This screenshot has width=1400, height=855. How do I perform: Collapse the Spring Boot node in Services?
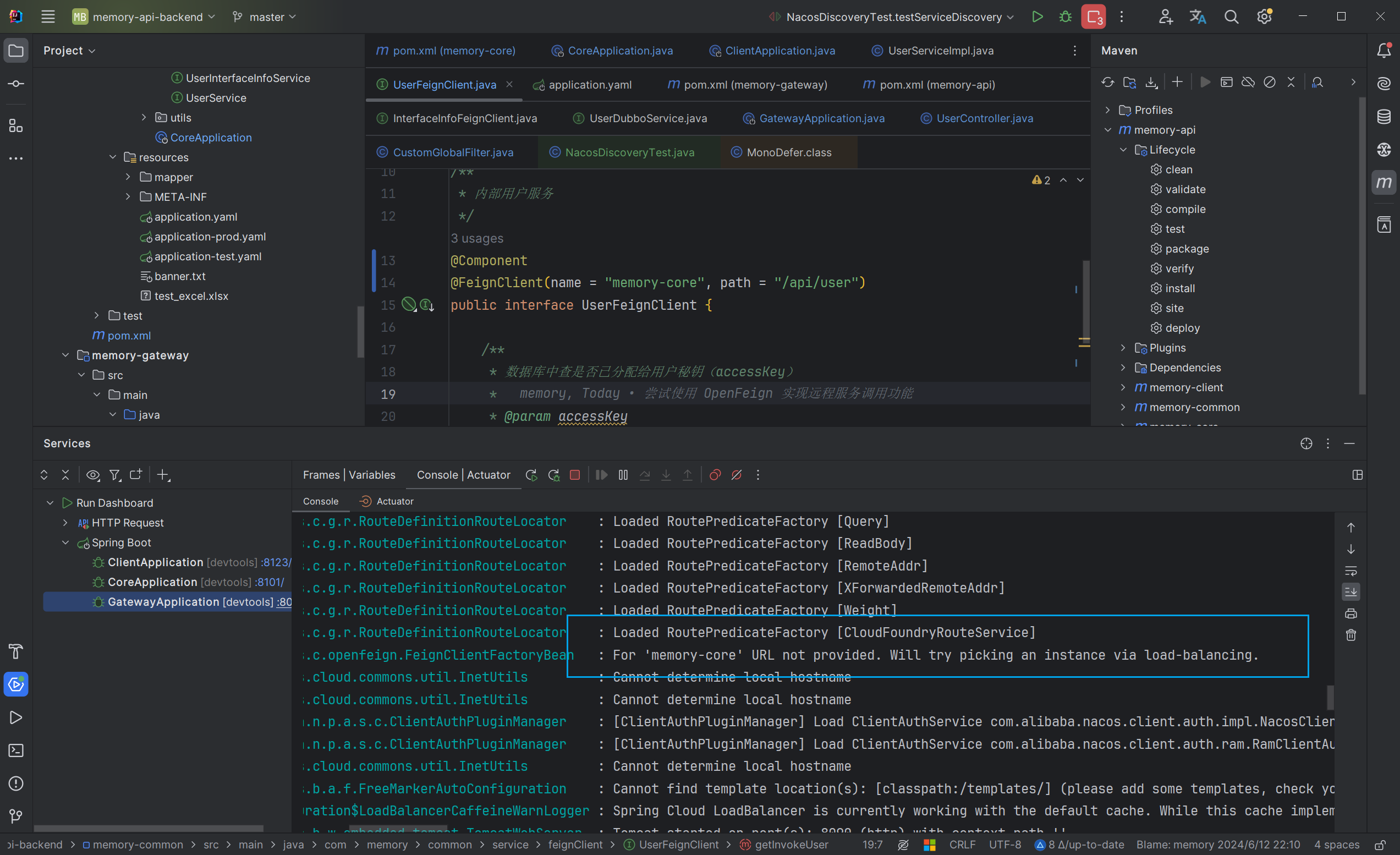click(65, 542)
